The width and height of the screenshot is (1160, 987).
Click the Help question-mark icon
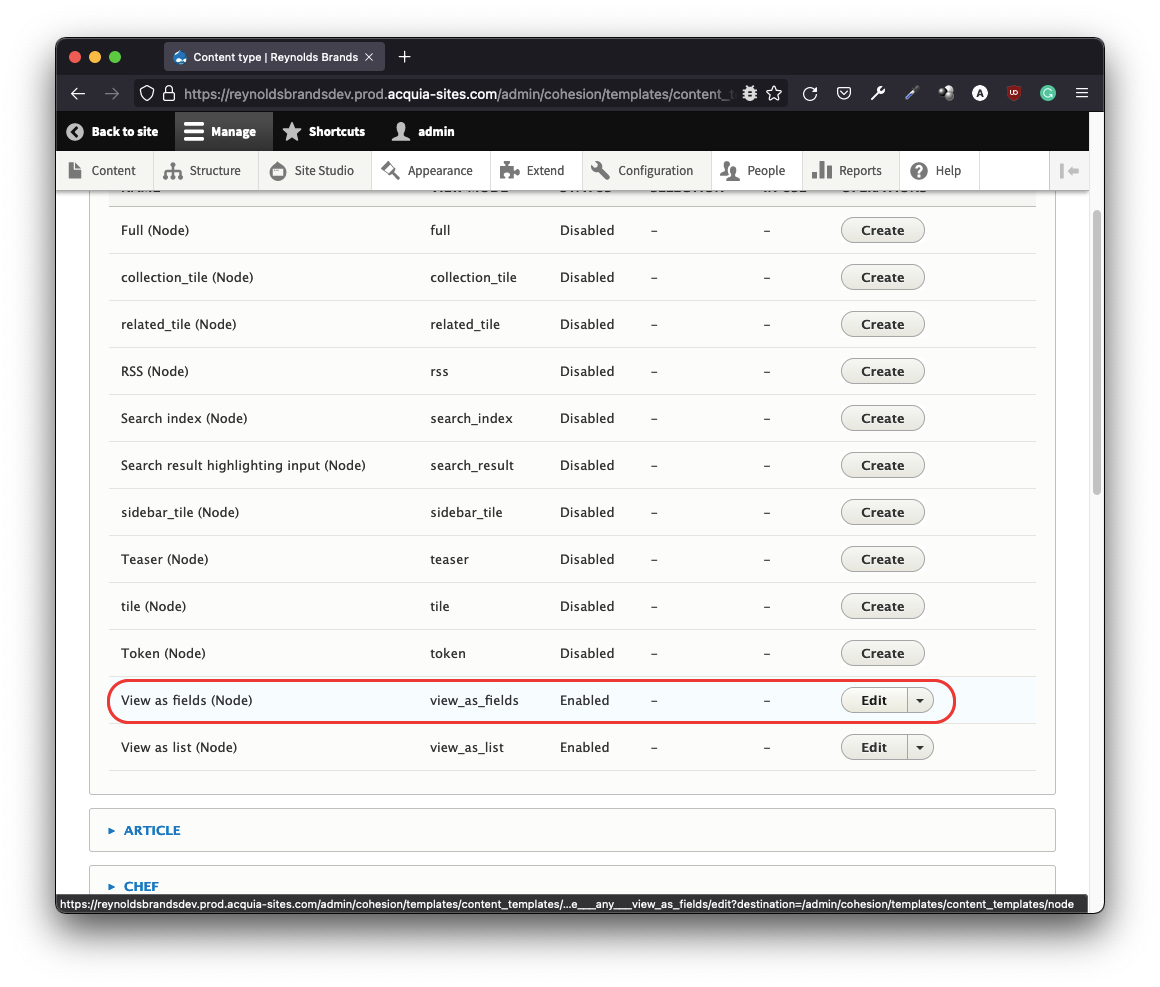[920, 170]
